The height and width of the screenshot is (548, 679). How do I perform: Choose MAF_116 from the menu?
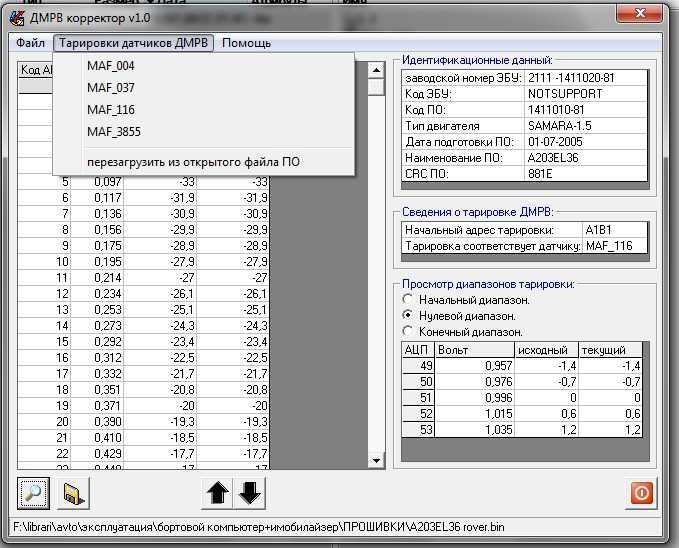pos(204,110)
